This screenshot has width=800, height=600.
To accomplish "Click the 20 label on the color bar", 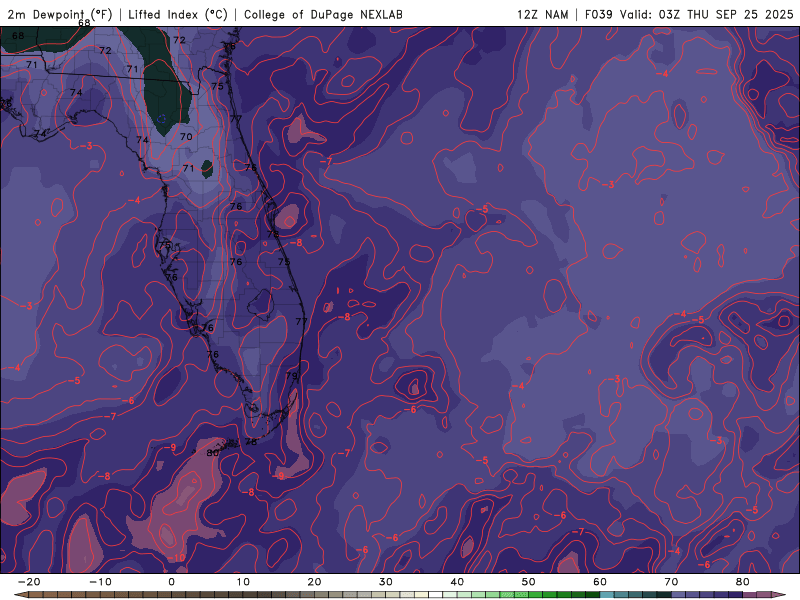I will [314, 582].
